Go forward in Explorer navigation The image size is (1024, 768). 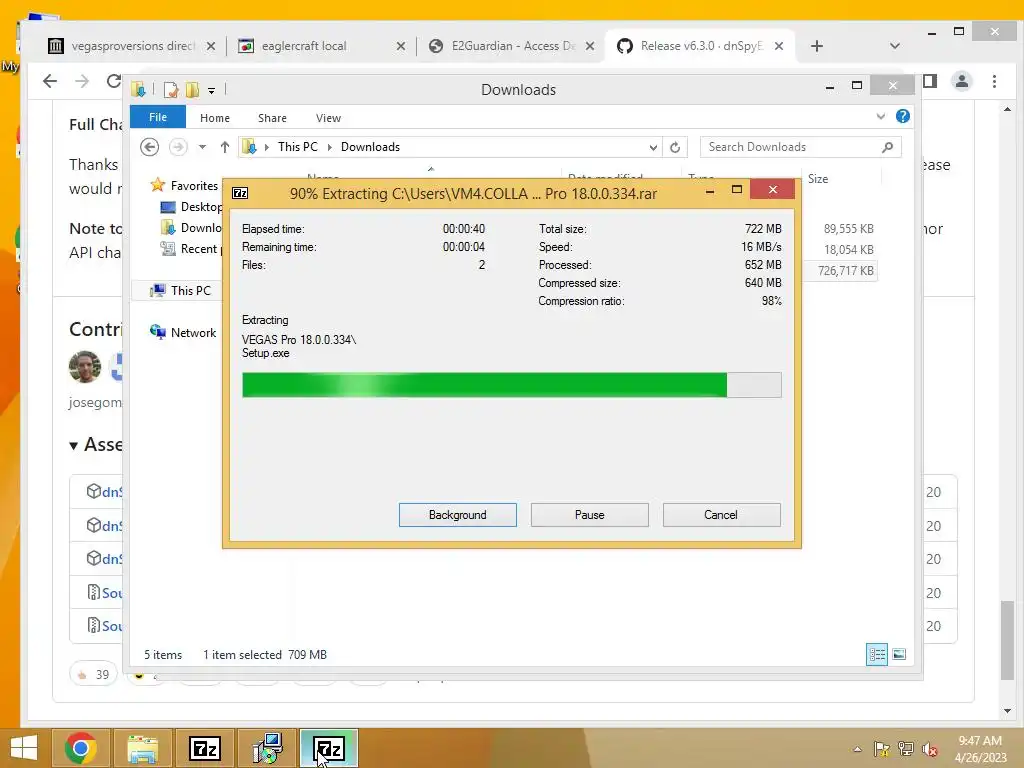coord(178,147)
